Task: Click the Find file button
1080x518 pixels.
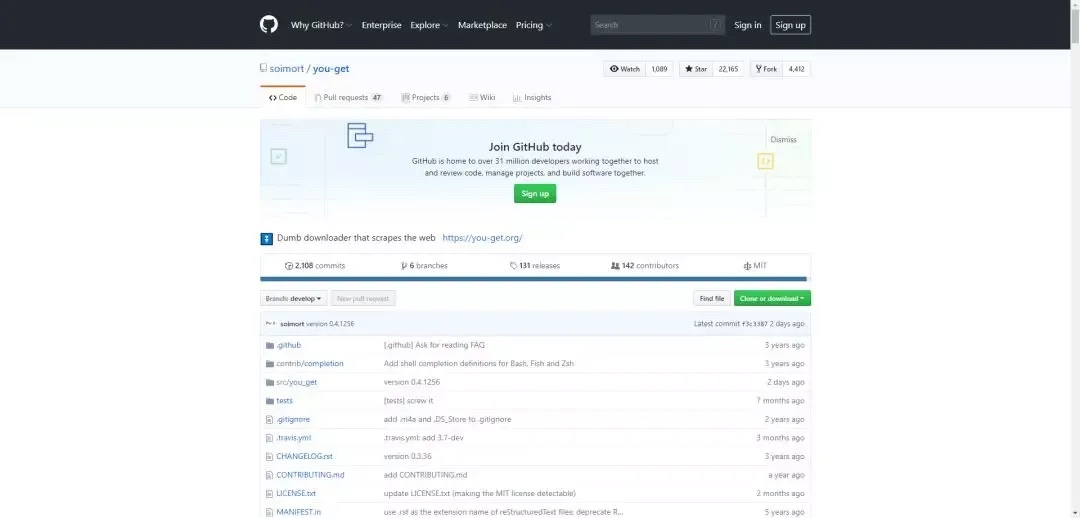Action: click(712, 299)
